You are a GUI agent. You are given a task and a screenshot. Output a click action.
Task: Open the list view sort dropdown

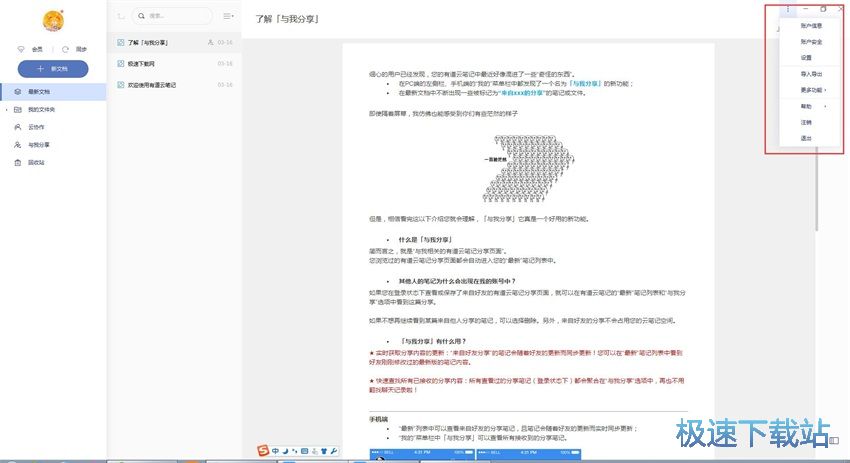[x=228, y=16]
